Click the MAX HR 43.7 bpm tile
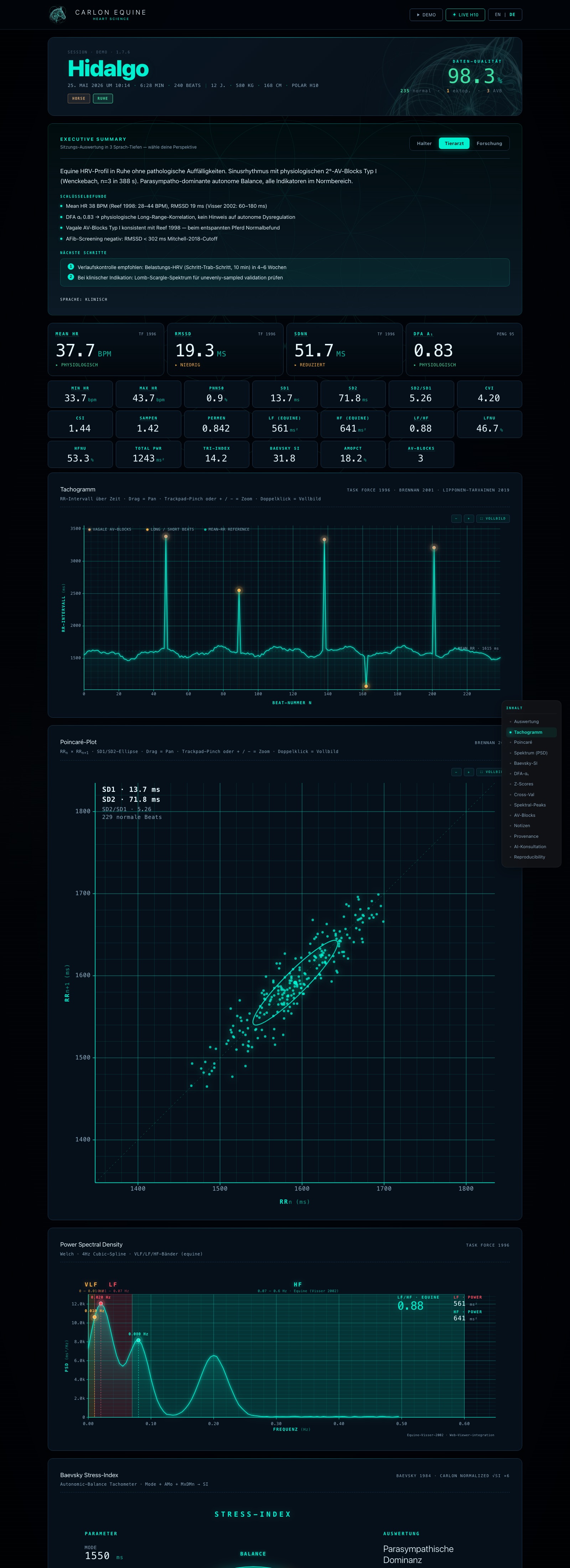Viewport: 570px width, 1568px height. pyautogui.click(x=149, y=394)
